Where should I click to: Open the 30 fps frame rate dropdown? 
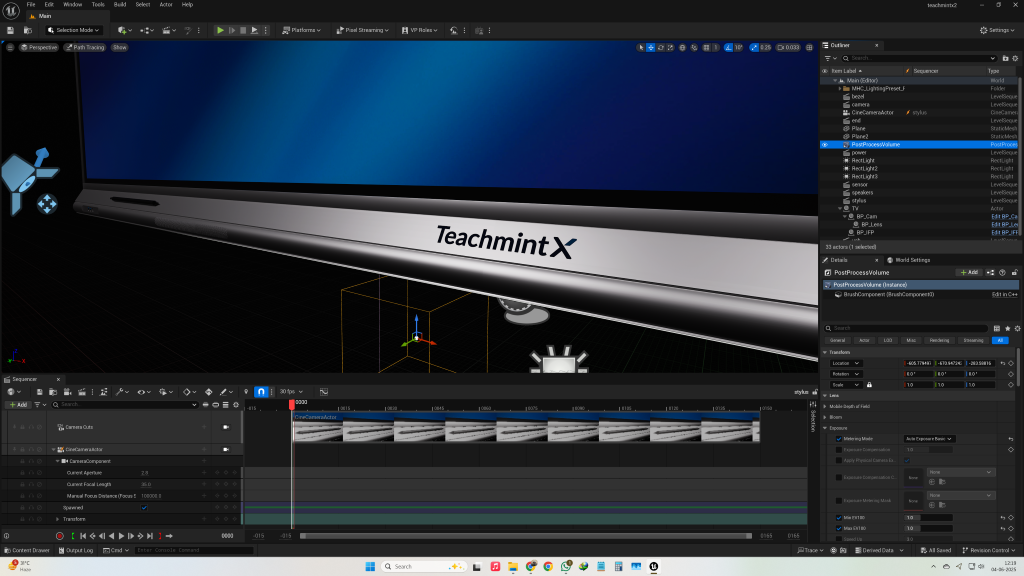[291, 392]
